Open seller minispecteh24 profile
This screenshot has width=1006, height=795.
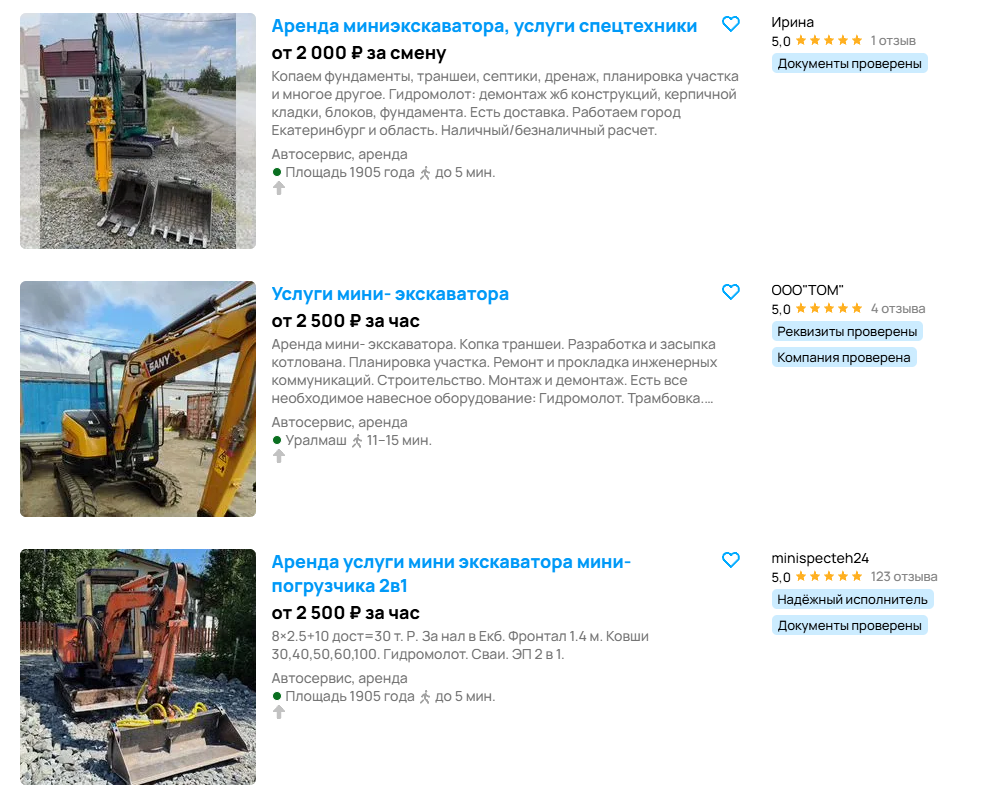coord(820,558)
